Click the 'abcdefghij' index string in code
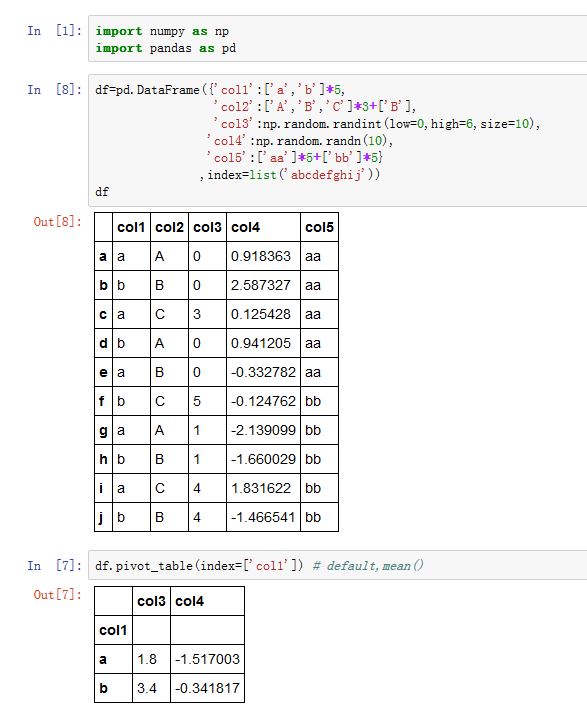 click(328, 174)
